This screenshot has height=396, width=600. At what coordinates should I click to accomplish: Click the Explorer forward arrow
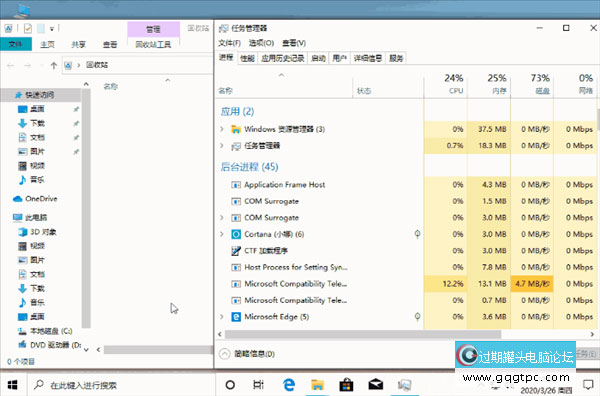(28, 65)
